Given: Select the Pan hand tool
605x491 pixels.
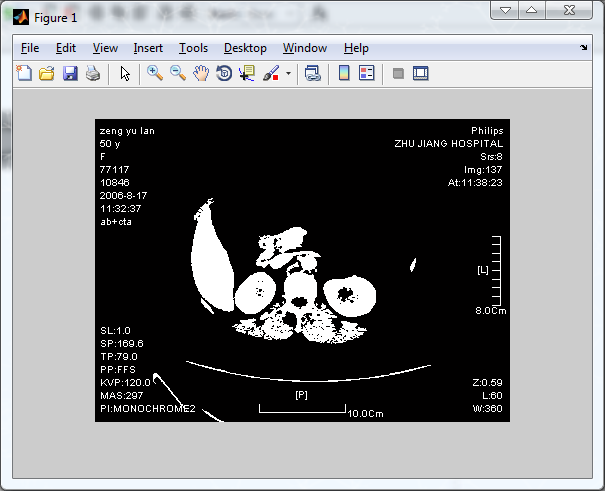Looking at the screenshot, I should (x=201, y=73).
